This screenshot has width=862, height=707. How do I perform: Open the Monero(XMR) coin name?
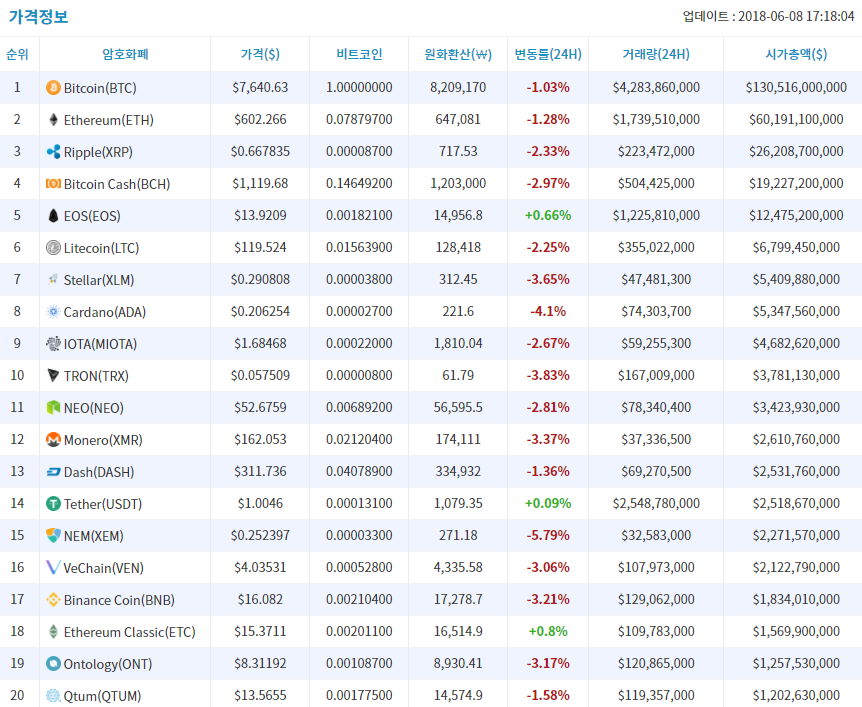[x=103, y=440]
